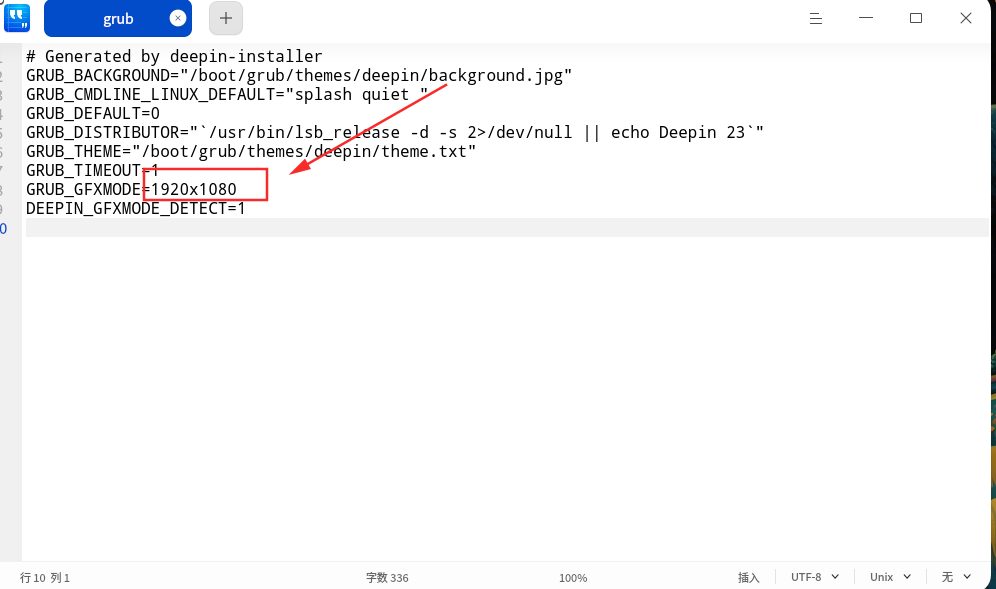Click the 100% zoom level indicator
The height and width of the screenshot is (589, 996).
click(x=573, y=578)
